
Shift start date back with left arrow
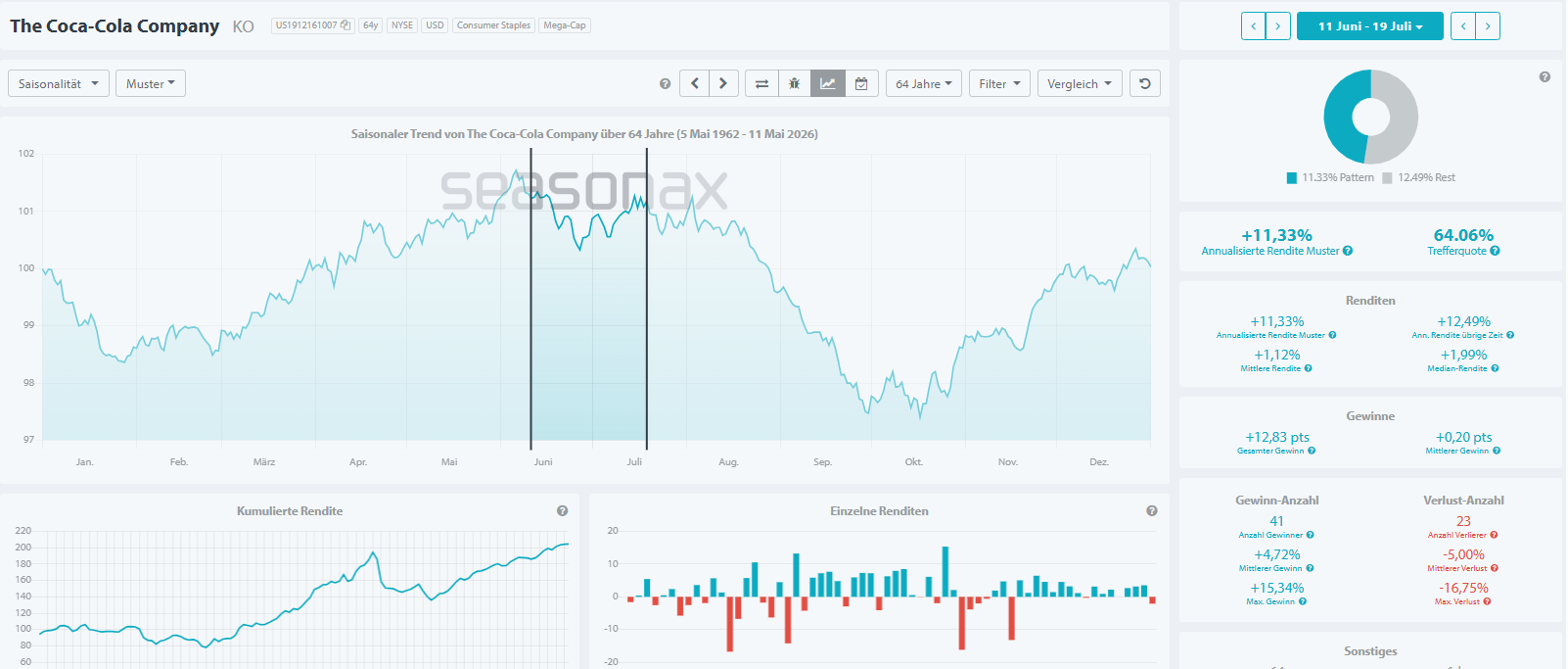[1254, 26]
